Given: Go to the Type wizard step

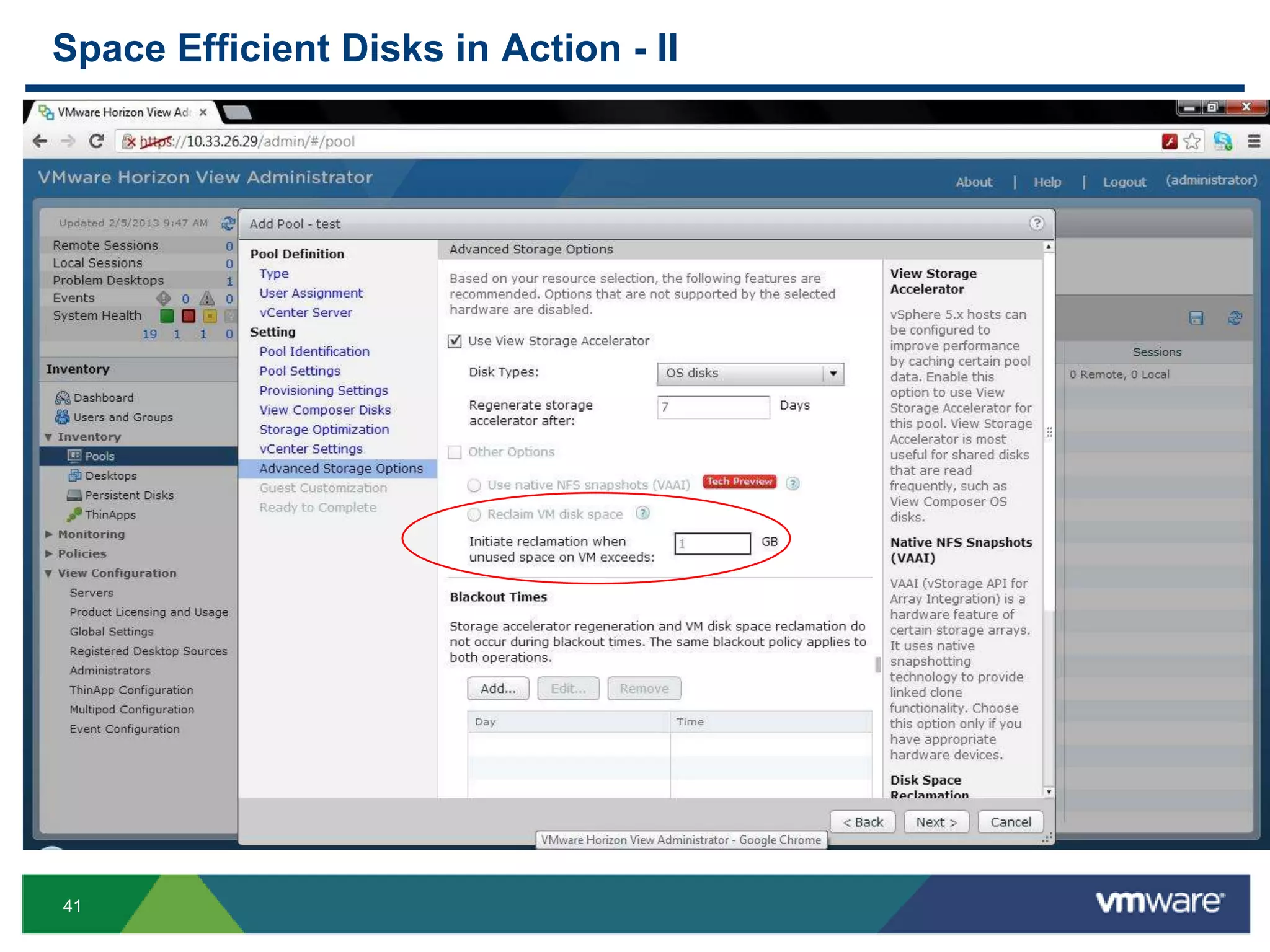Looking at the screenshot, I should click(274, 273).
